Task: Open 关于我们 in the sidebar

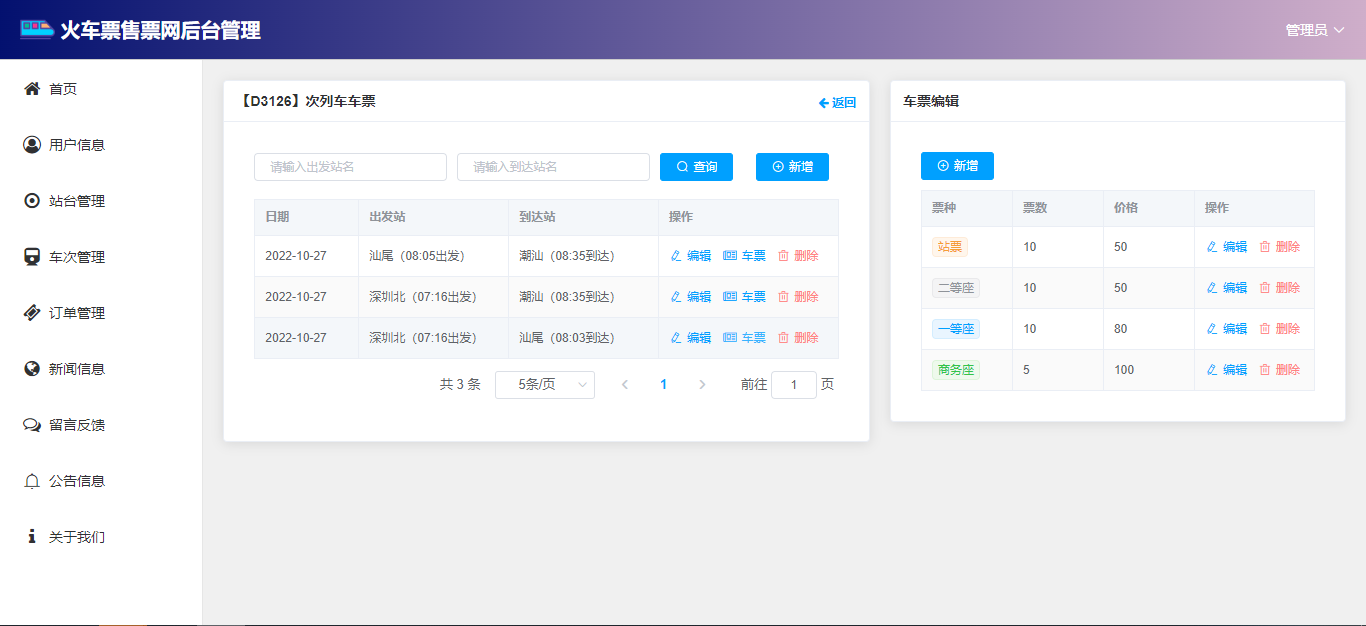Action: [x=77, y=537]
